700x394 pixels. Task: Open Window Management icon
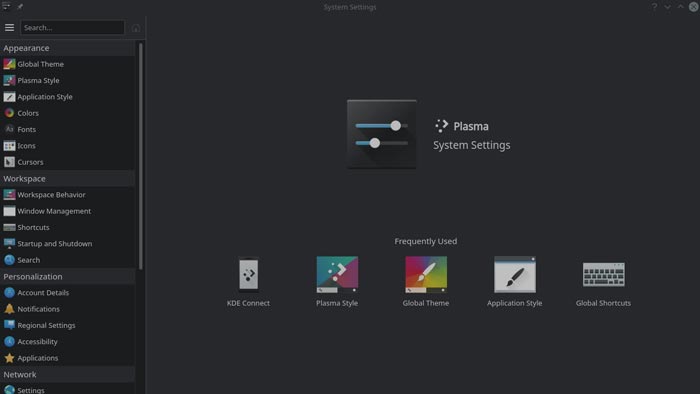click(x=9, y=211)
